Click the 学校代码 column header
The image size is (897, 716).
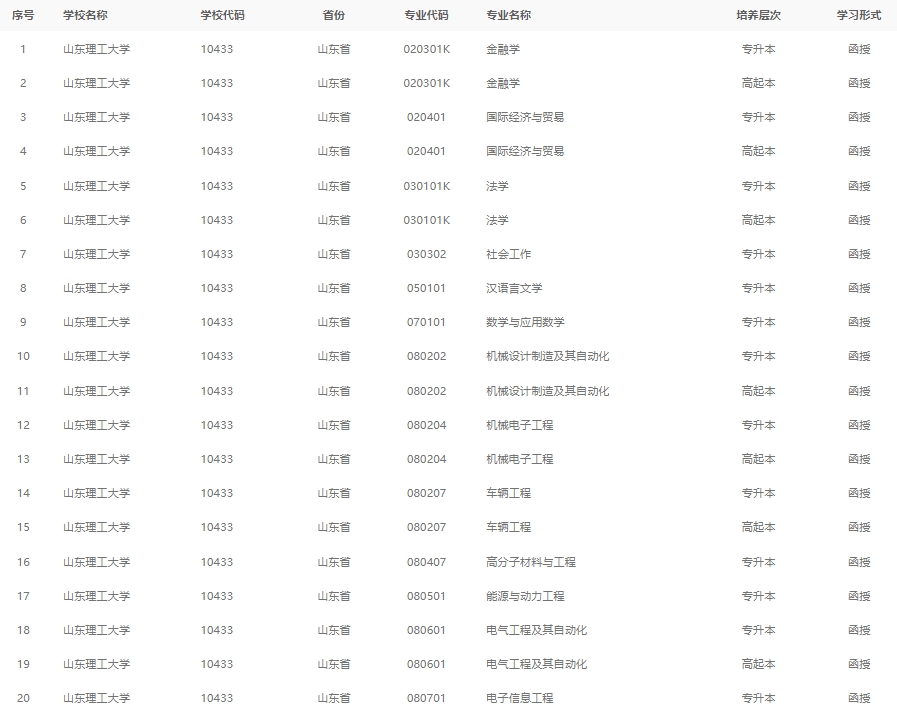[223, 15]
